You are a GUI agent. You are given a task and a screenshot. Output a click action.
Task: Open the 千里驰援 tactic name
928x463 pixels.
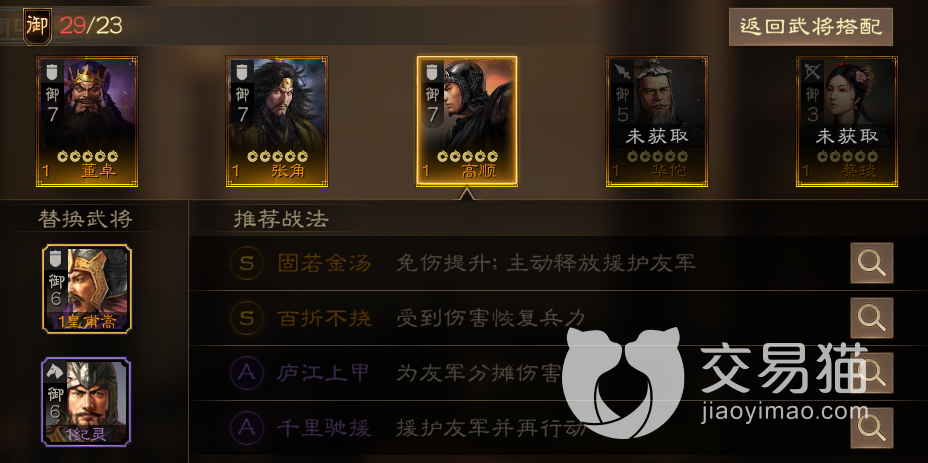click(x=323, y=428)
